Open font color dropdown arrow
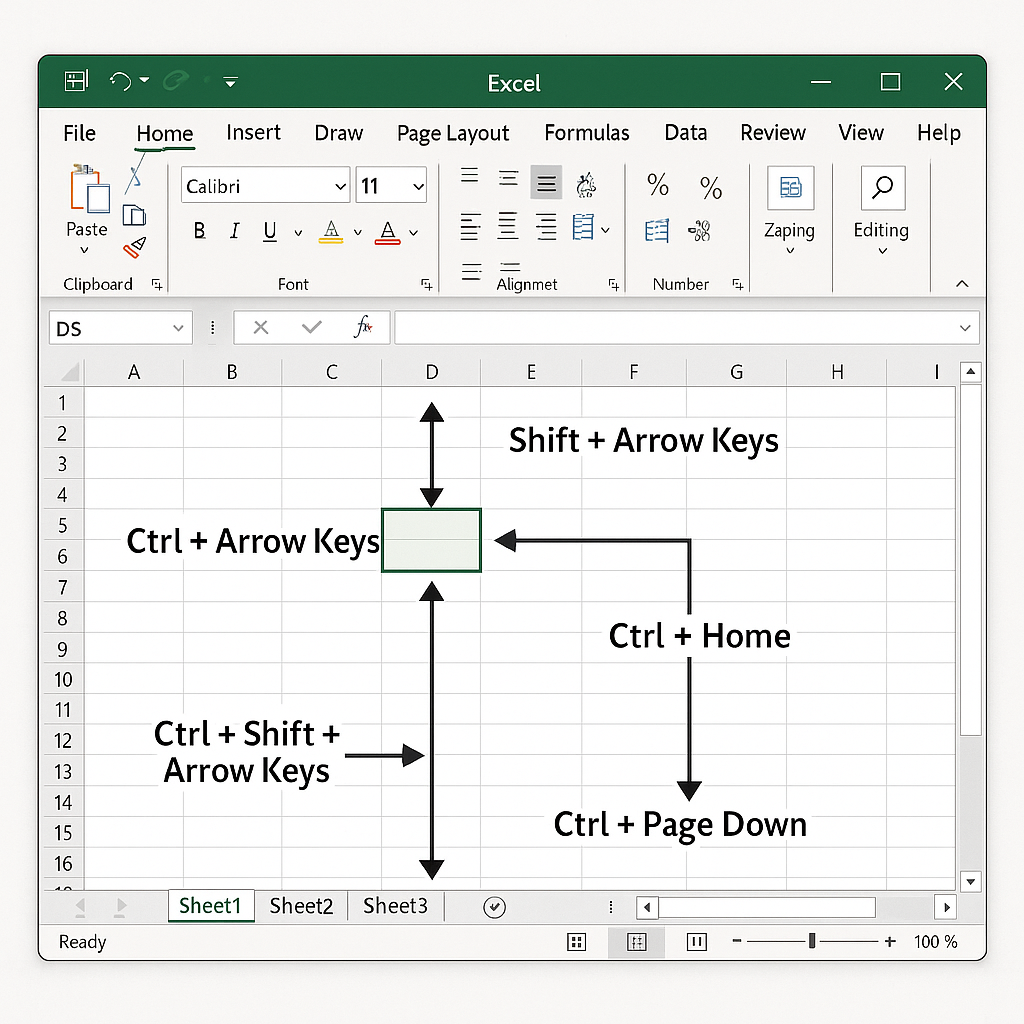The width and height of the screenshot is (1024, 1024). pos(413,232)
